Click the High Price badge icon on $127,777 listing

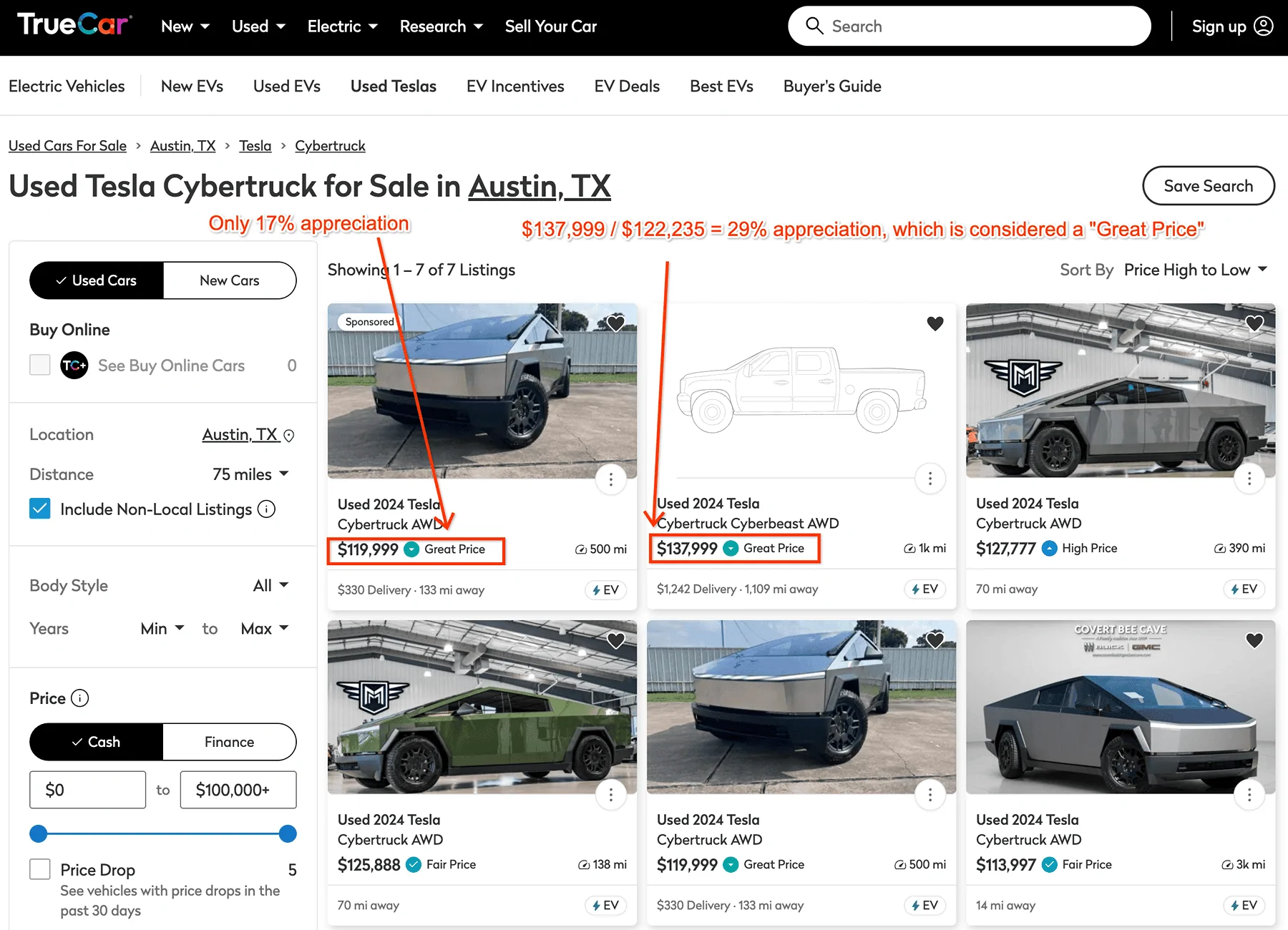click(x=1050, y=549)
